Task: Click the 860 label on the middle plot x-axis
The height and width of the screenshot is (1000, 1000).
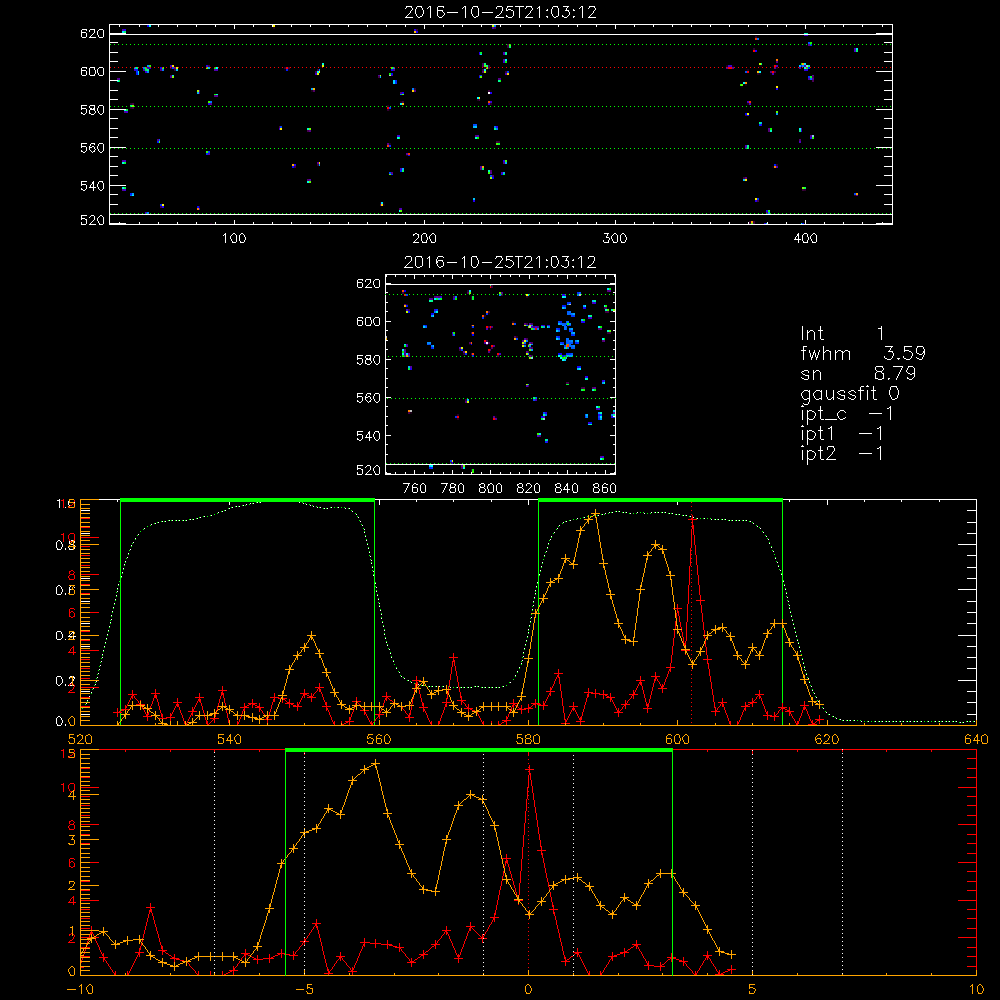Action: coord(605,489)
